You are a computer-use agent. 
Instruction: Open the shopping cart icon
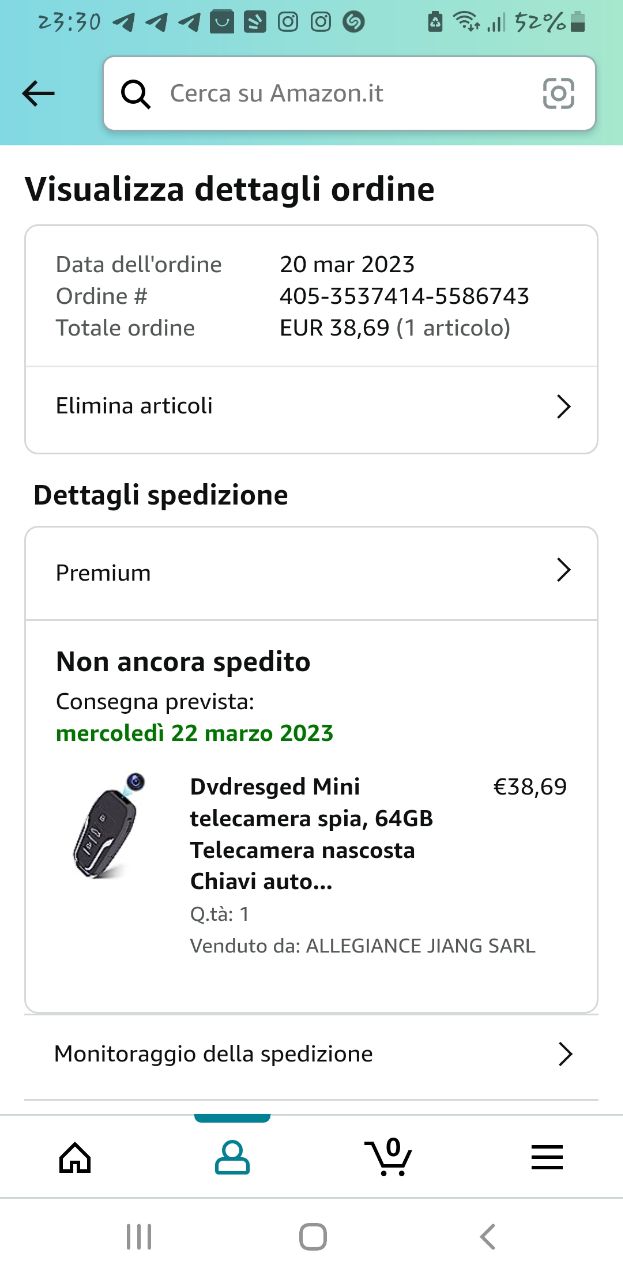388,1157
